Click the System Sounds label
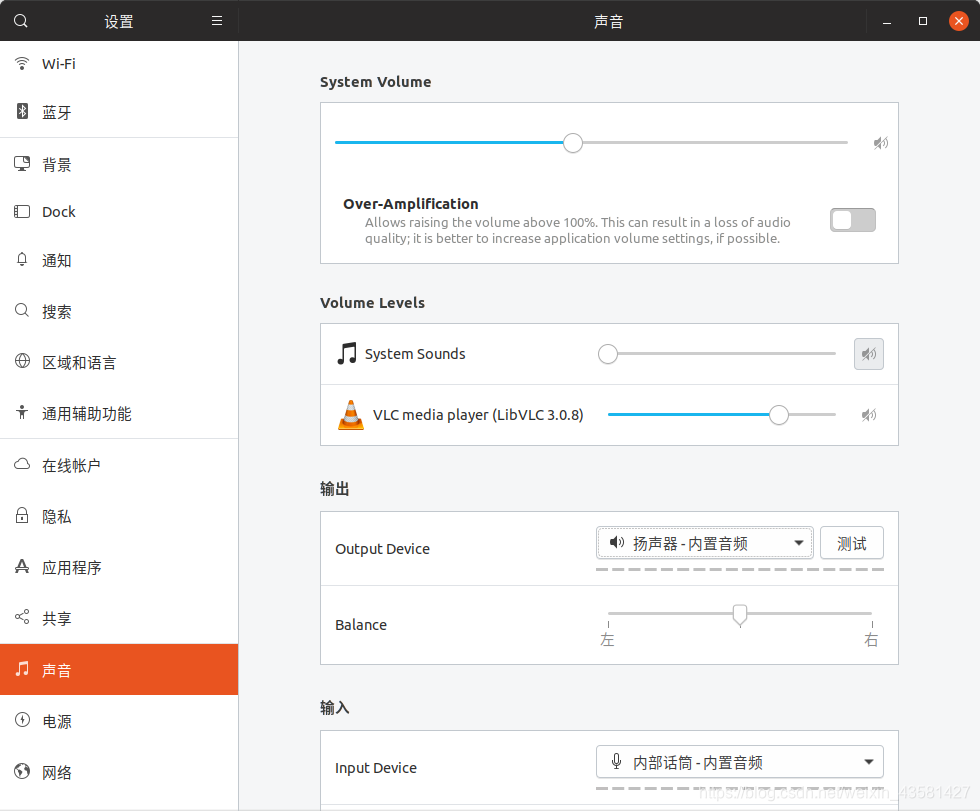The width and height of the screenshot is (980, 811). [415, 354]
